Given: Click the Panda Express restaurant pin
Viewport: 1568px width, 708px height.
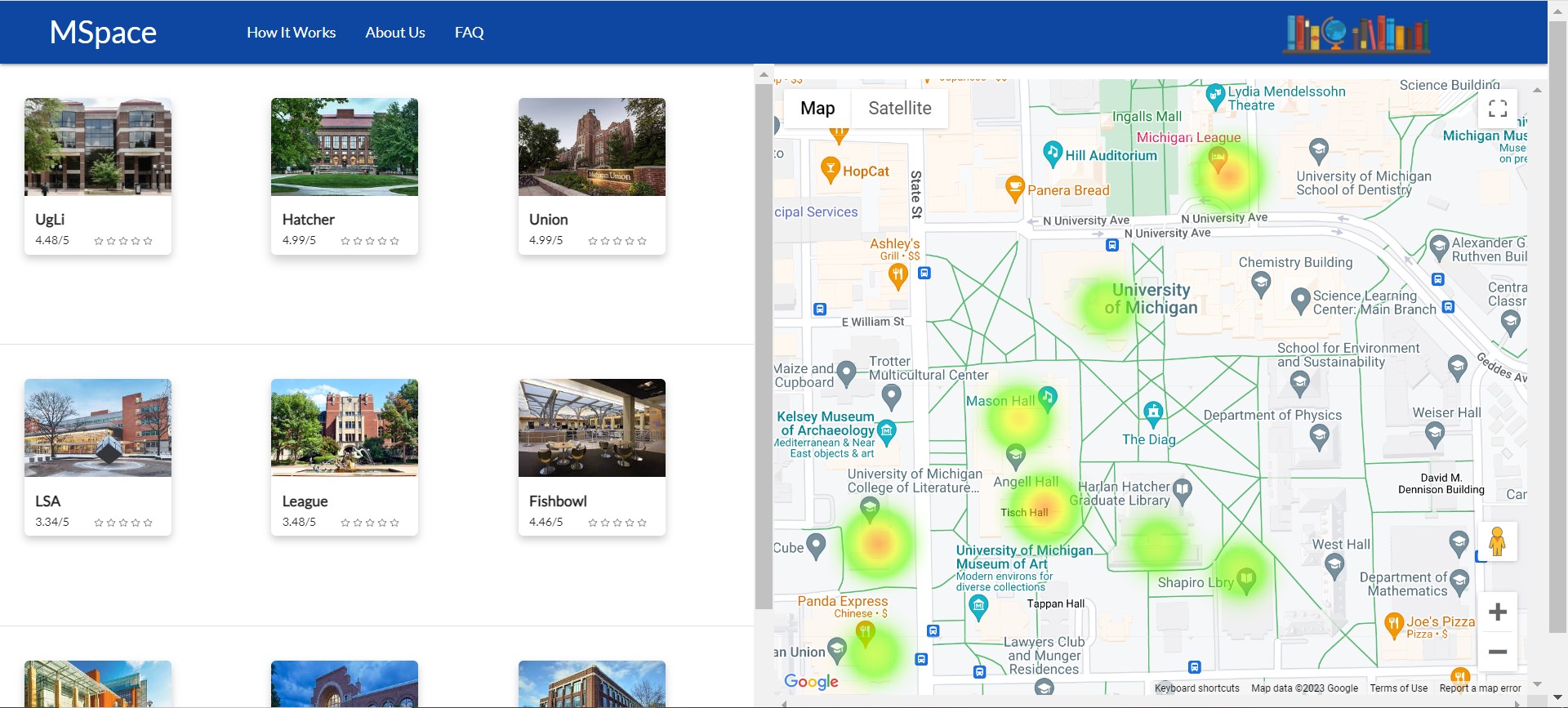Looking at the screenshot, I should click(865, 633).
